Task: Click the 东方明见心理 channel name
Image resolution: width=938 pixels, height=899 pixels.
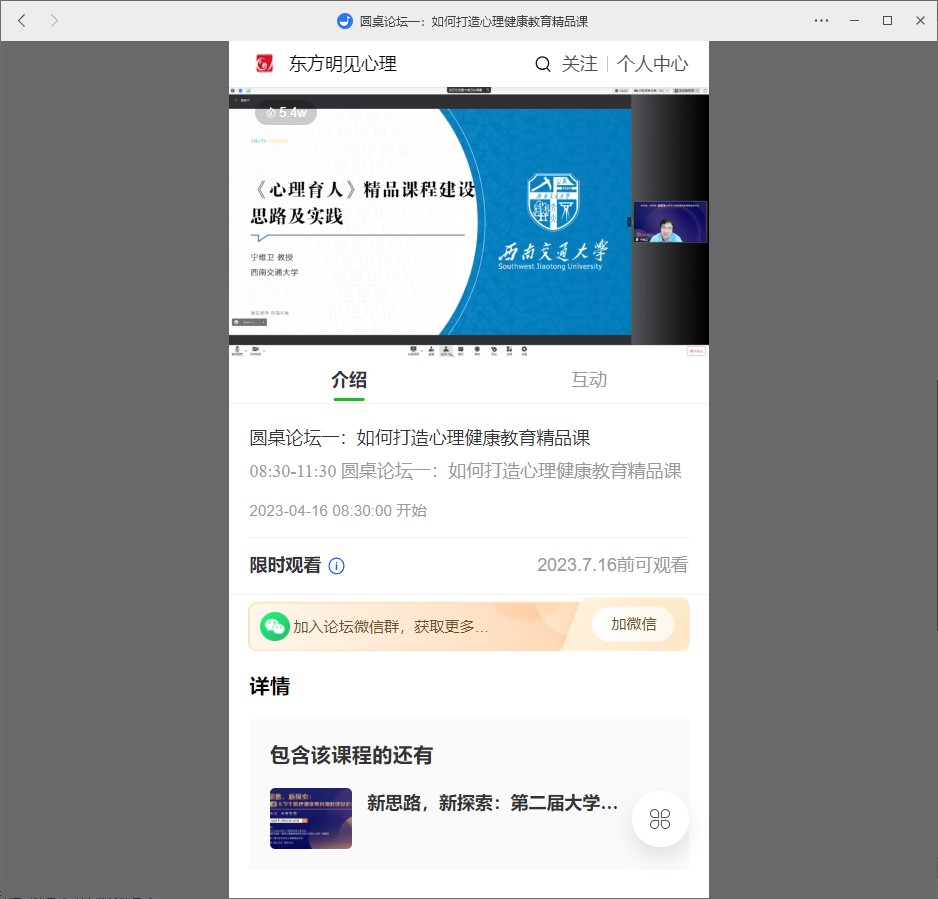Action: 343,64
